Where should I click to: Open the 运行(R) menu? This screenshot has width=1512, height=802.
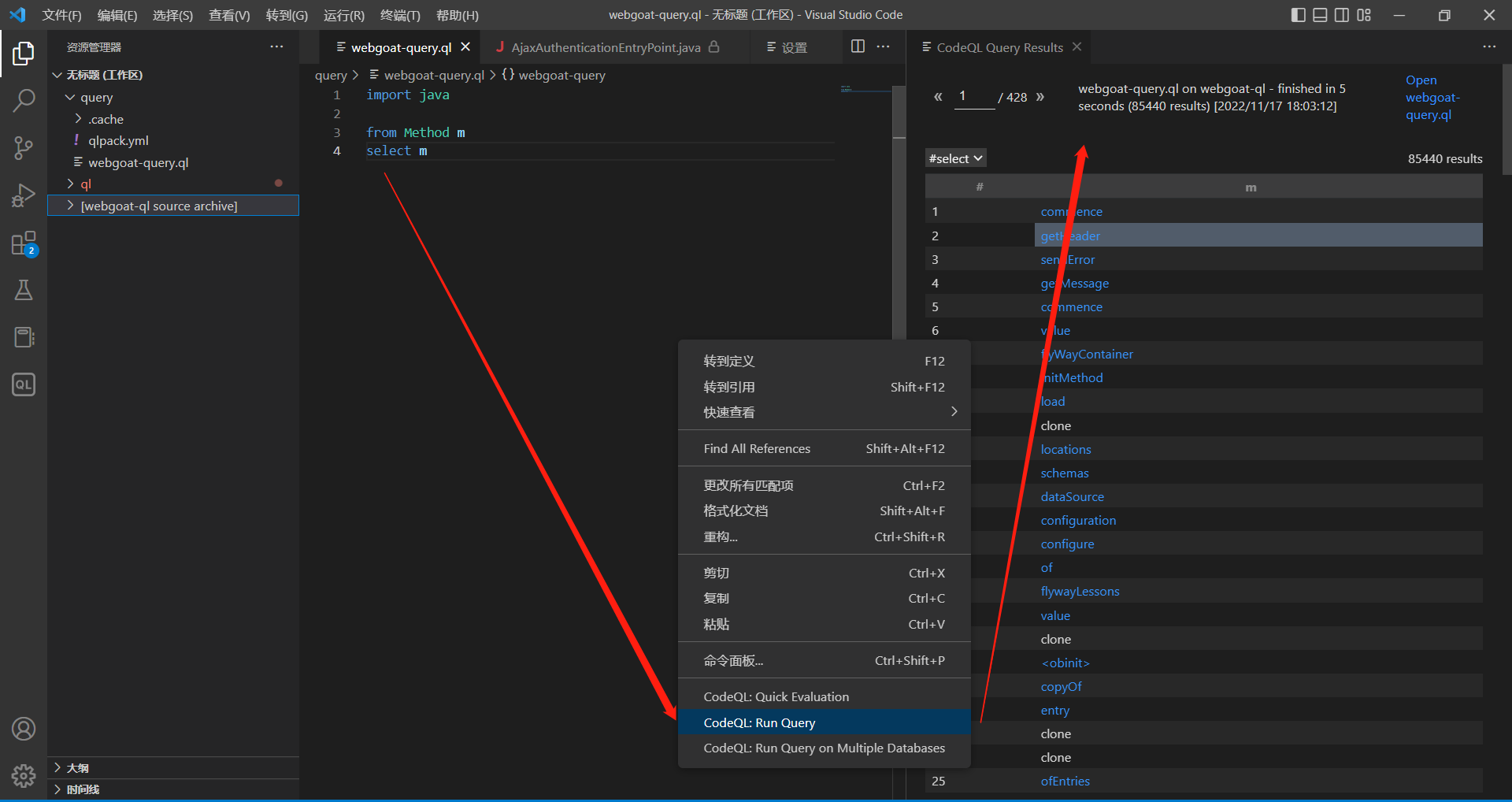click(344, 15)
